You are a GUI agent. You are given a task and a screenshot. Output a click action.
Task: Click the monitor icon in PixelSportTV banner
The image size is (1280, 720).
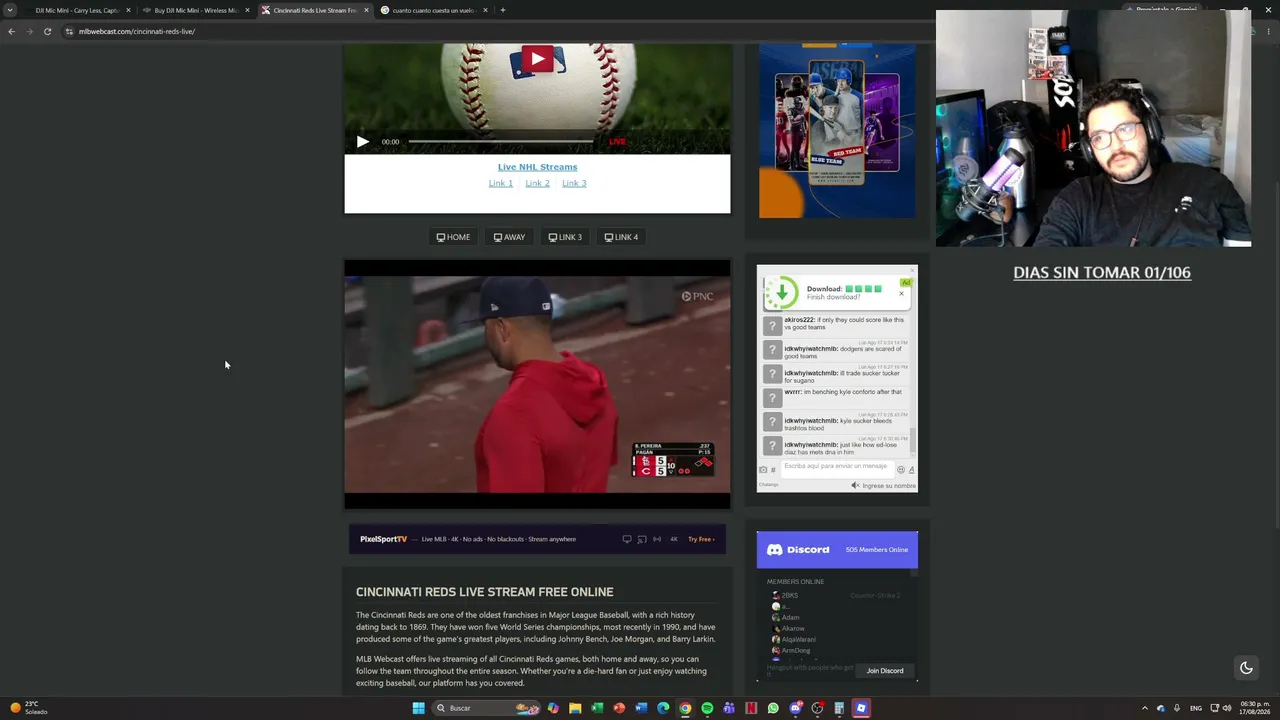(x=627, y=539)
